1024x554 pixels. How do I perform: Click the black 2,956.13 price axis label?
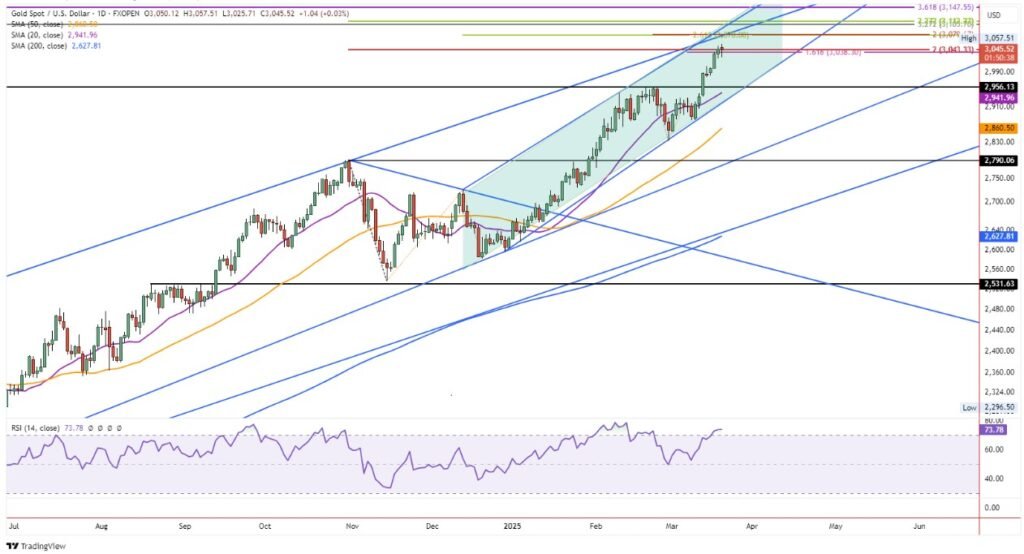(999, 87)
